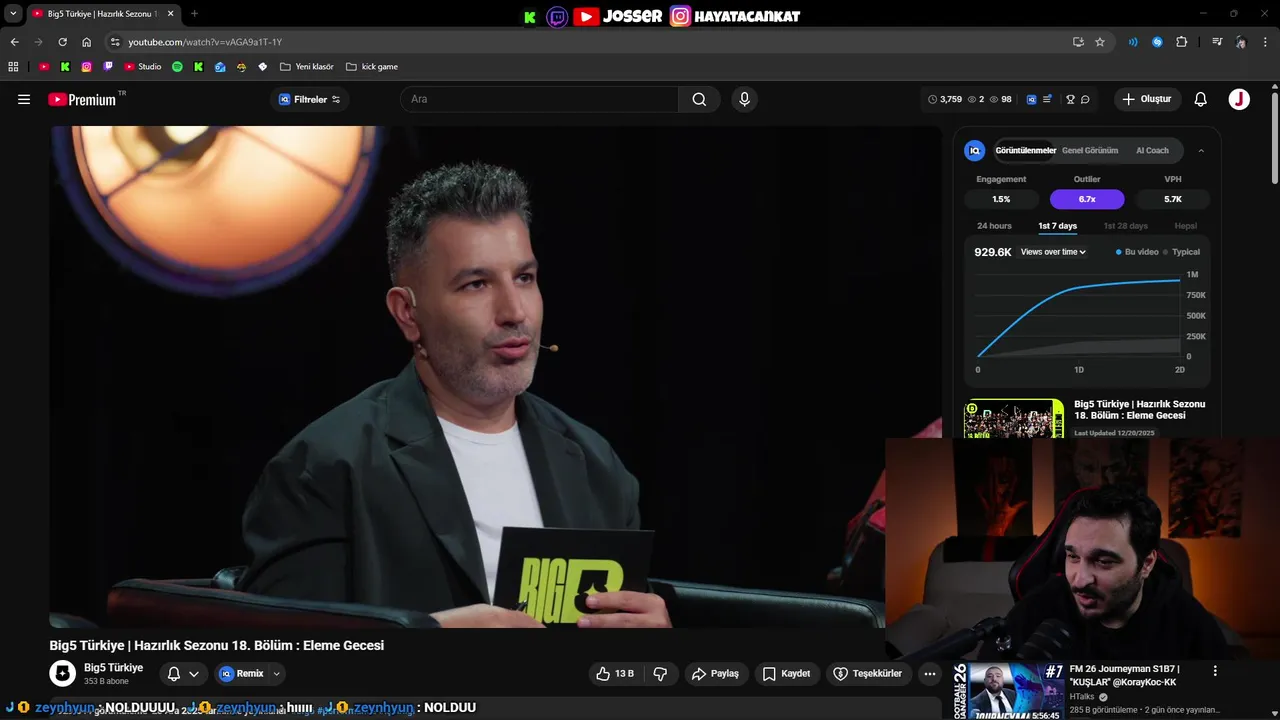The width and height of the screenshot is (1280, 720).
Task: Select the 1st 28 days range tab
Action: [x=1125, y=226]
